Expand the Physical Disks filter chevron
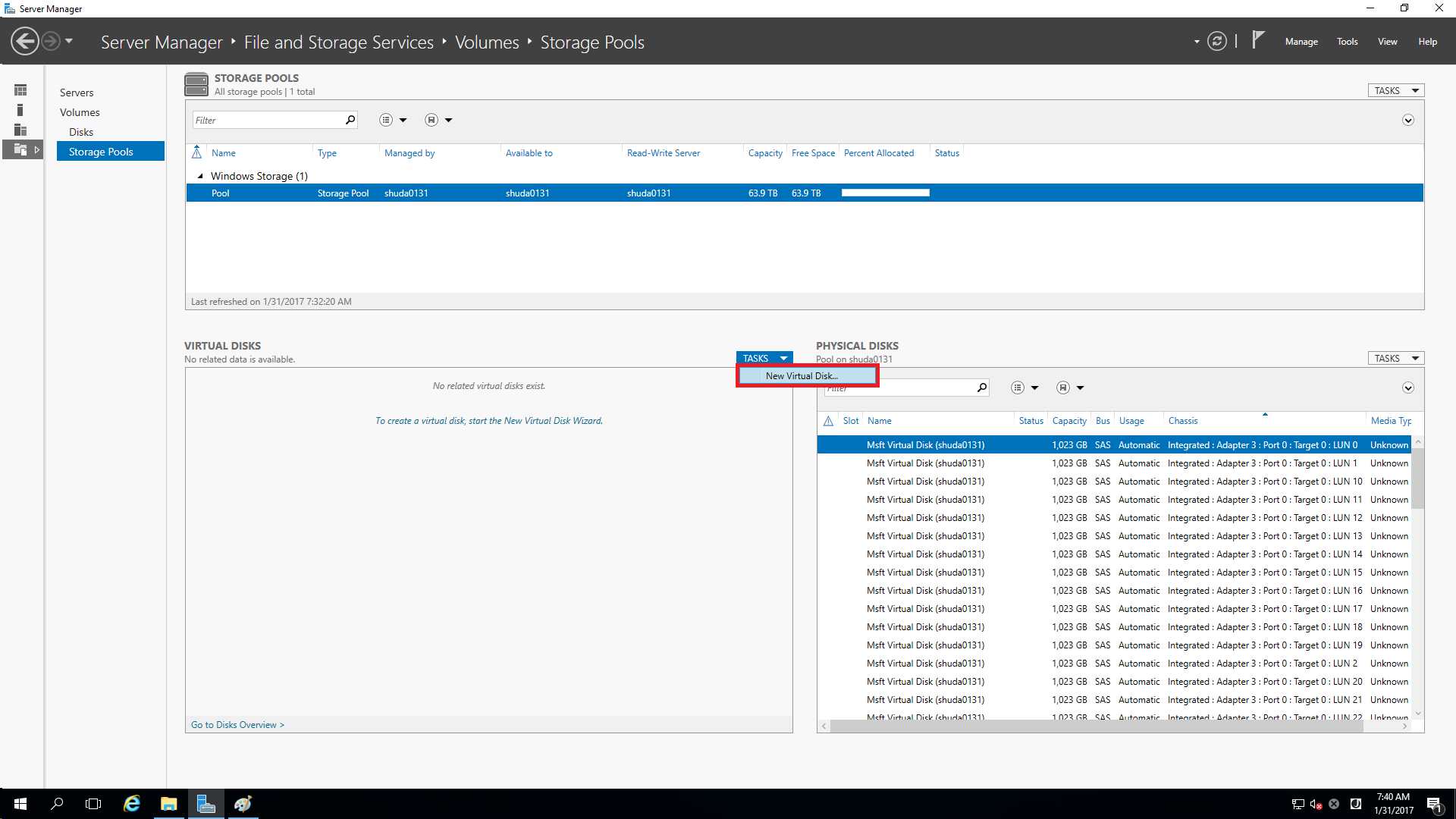Viewport: 1456px width, 819px height. pos(1408,388)
